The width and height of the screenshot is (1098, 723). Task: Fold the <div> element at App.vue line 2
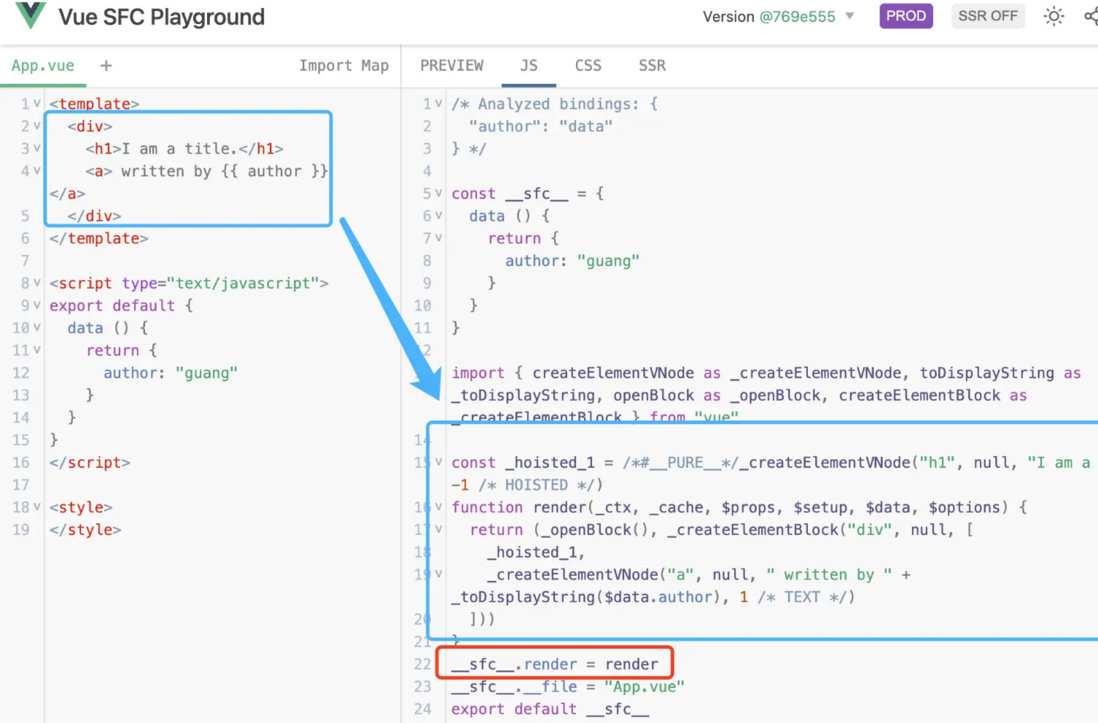pyautogui.click(x=36, y=126)
